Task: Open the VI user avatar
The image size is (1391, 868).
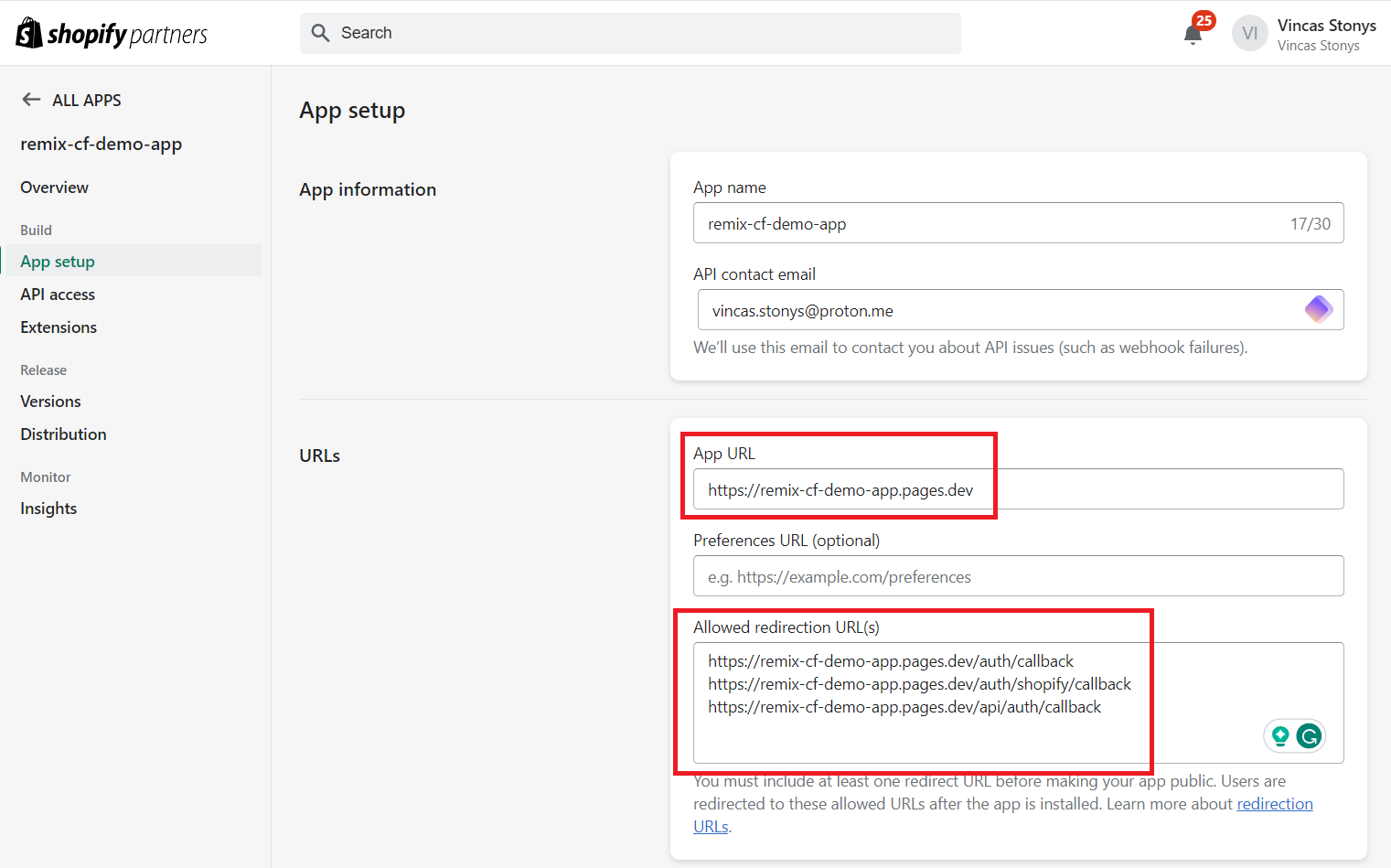Action: point(1250,33)
